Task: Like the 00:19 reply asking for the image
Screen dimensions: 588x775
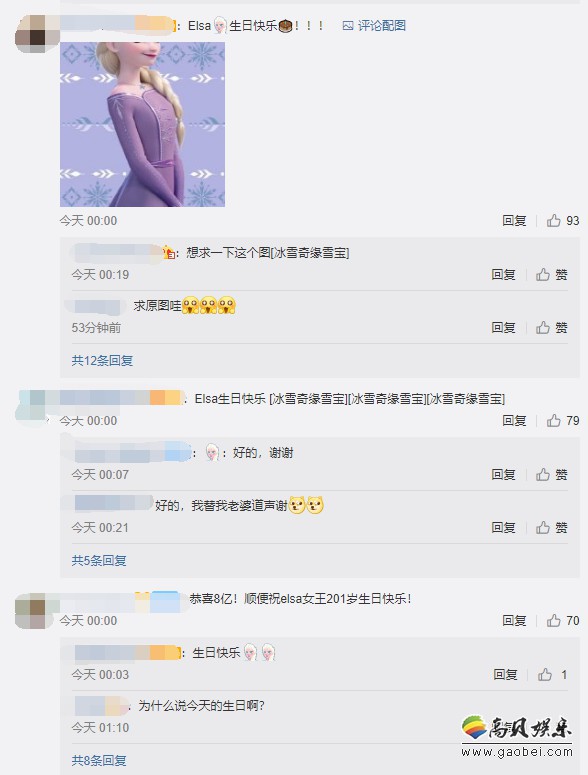Action: coord(551,274)
